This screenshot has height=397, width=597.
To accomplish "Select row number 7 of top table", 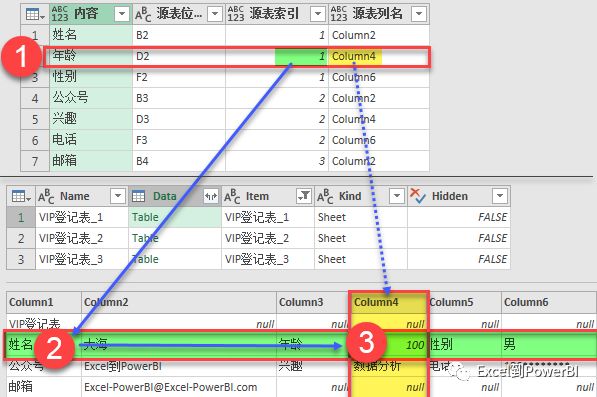I will (35, 161).
